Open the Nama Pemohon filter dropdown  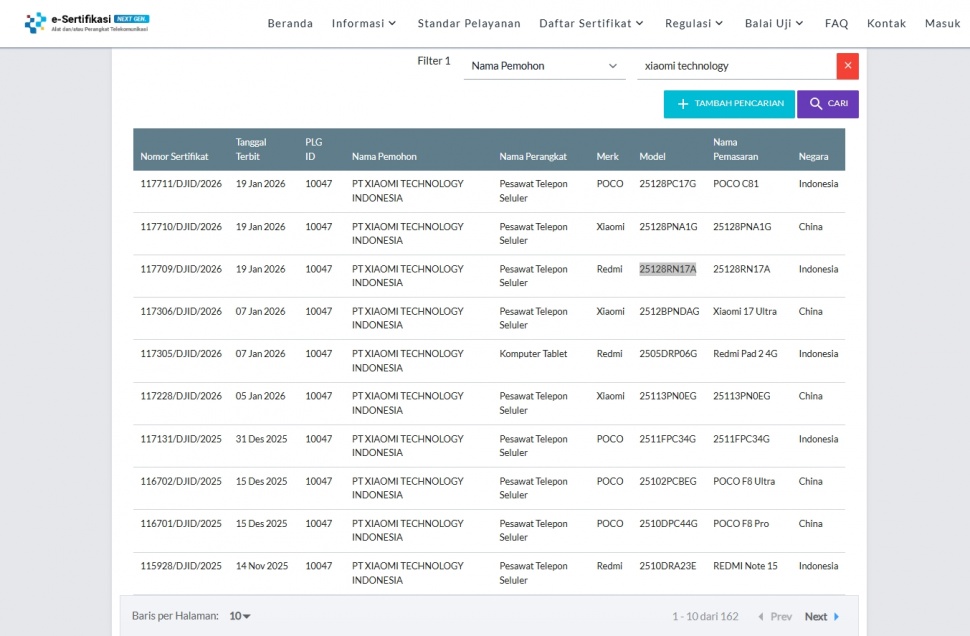[545, 66]
